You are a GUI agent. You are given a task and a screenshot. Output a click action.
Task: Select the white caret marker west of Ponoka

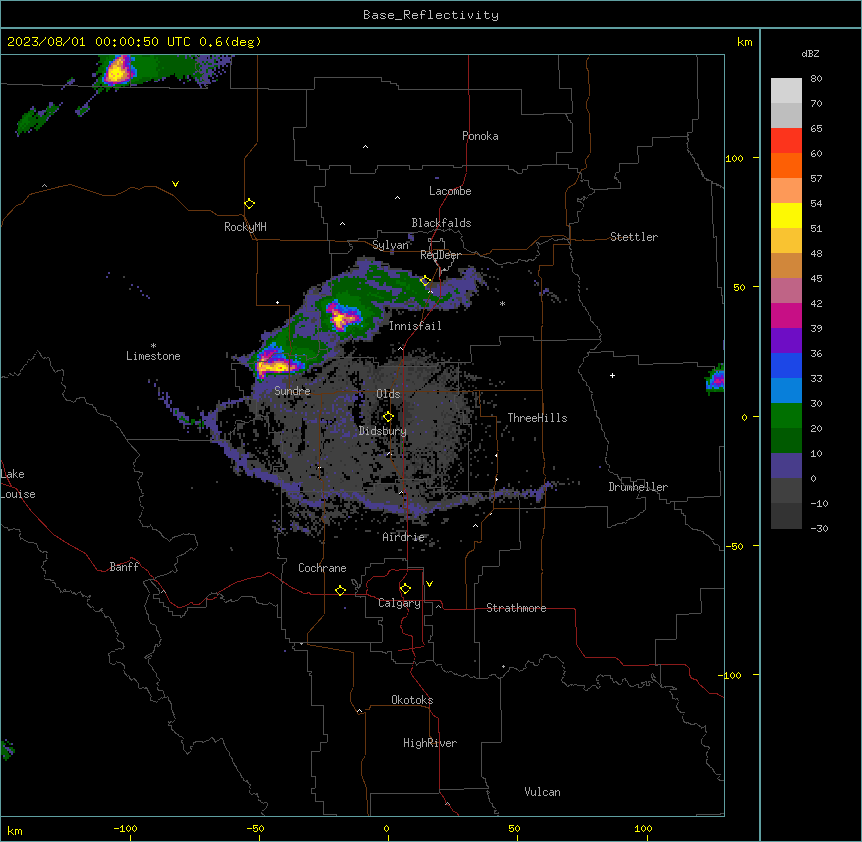(x=366, y=147)
